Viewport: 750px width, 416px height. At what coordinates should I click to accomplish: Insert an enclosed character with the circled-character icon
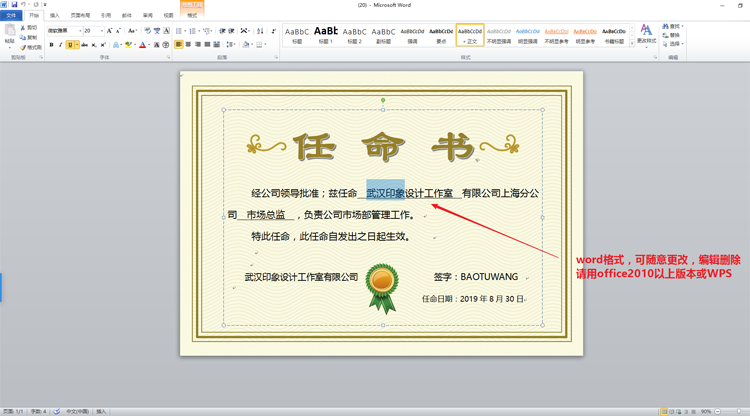click(x=166, y=45)
